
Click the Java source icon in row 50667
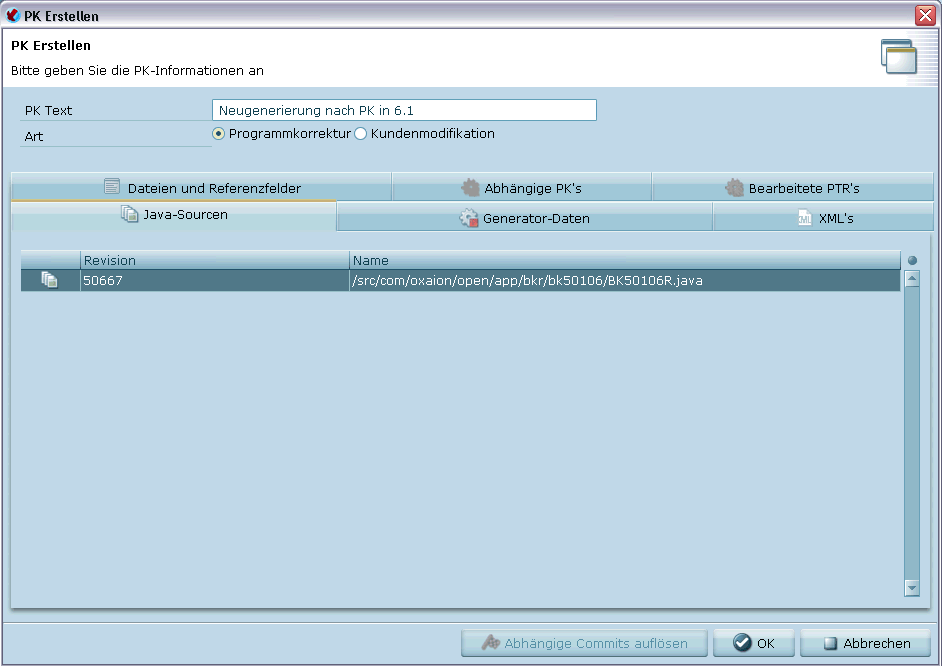pos(49,280)
